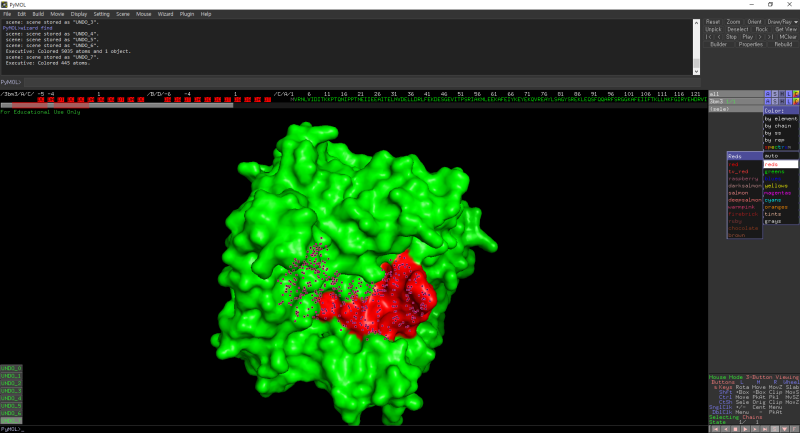Choose 'salmon' in the Reds submenu
The height and width of the screenshot is (433, 800).
744,193
